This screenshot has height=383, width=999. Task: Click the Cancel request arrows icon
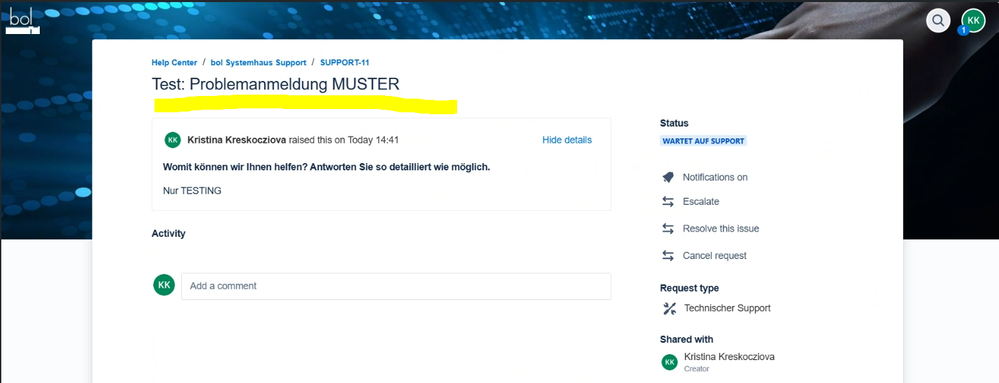(x=668, y=256)
